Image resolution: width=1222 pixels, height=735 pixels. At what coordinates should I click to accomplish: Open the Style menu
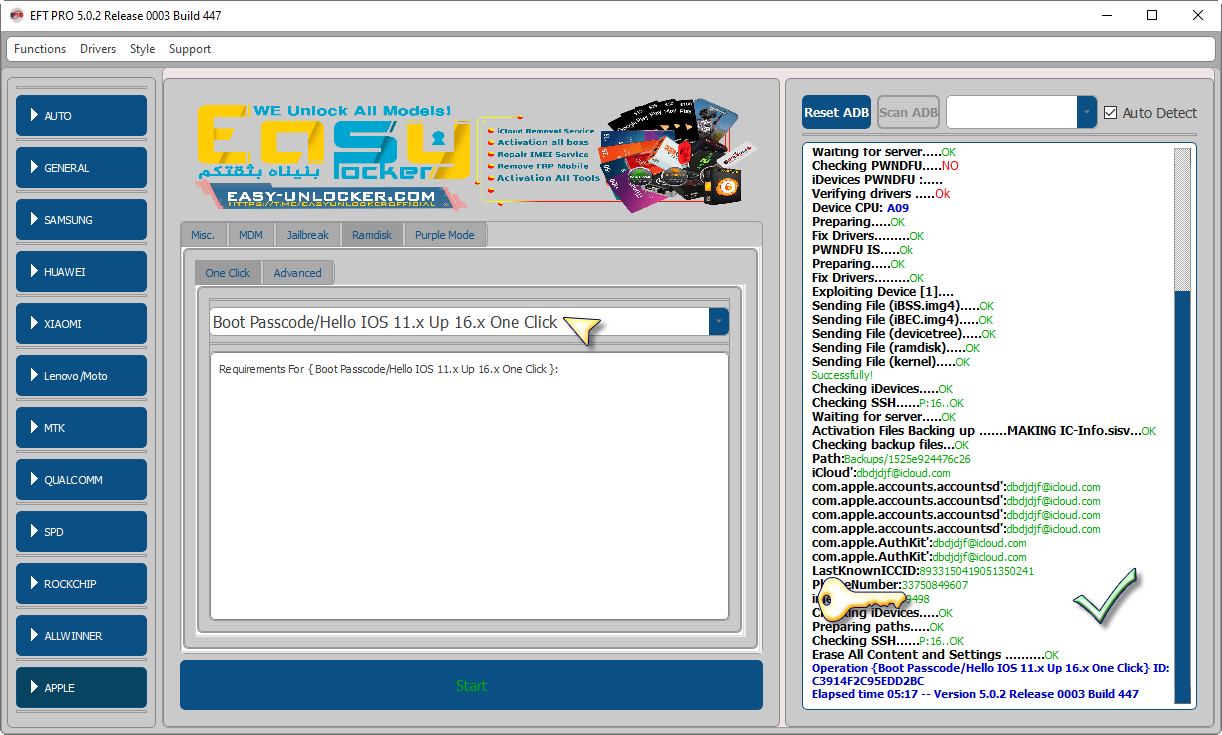pos(143,49)
